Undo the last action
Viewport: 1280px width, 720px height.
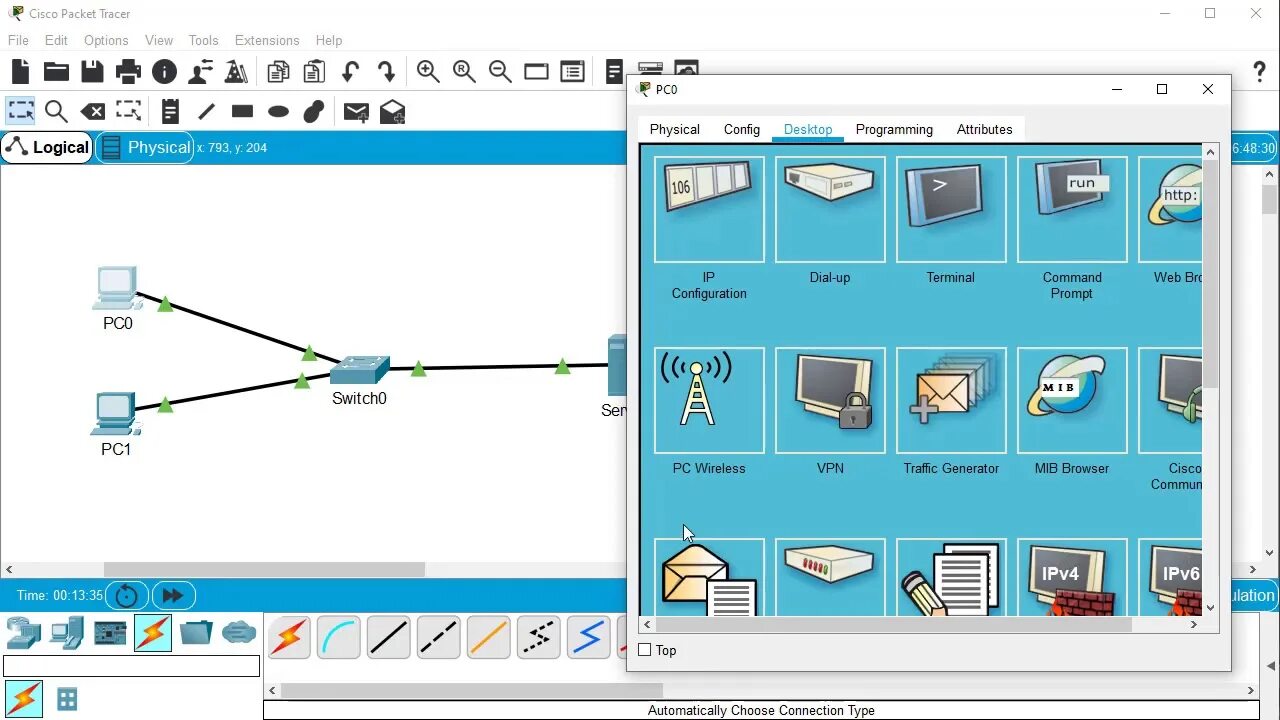[350, 71]
